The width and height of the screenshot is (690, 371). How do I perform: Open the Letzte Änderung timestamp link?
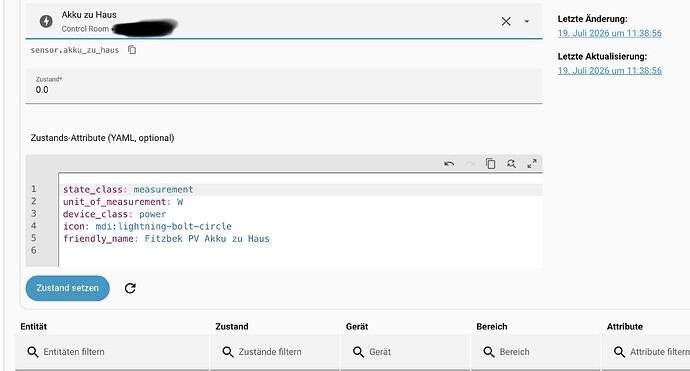(609, 33)
